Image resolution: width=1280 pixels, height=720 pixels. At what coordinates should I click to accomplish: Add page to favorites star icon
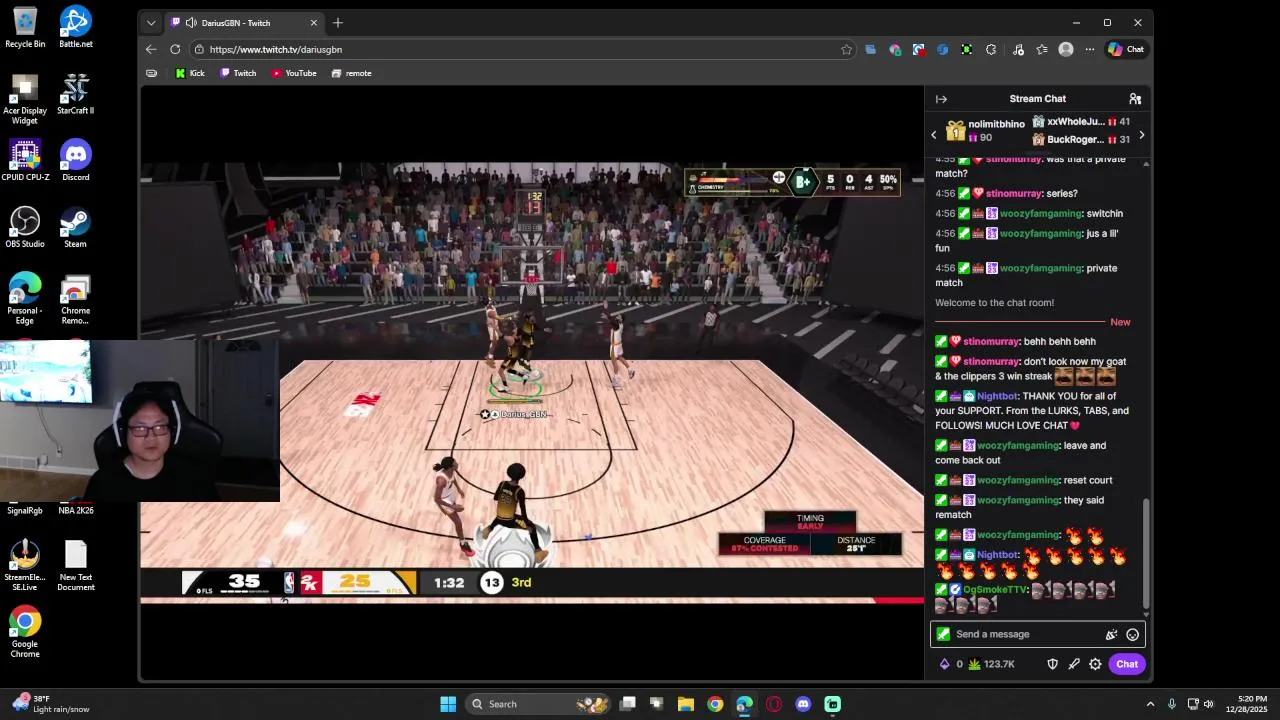coord(846,49)
